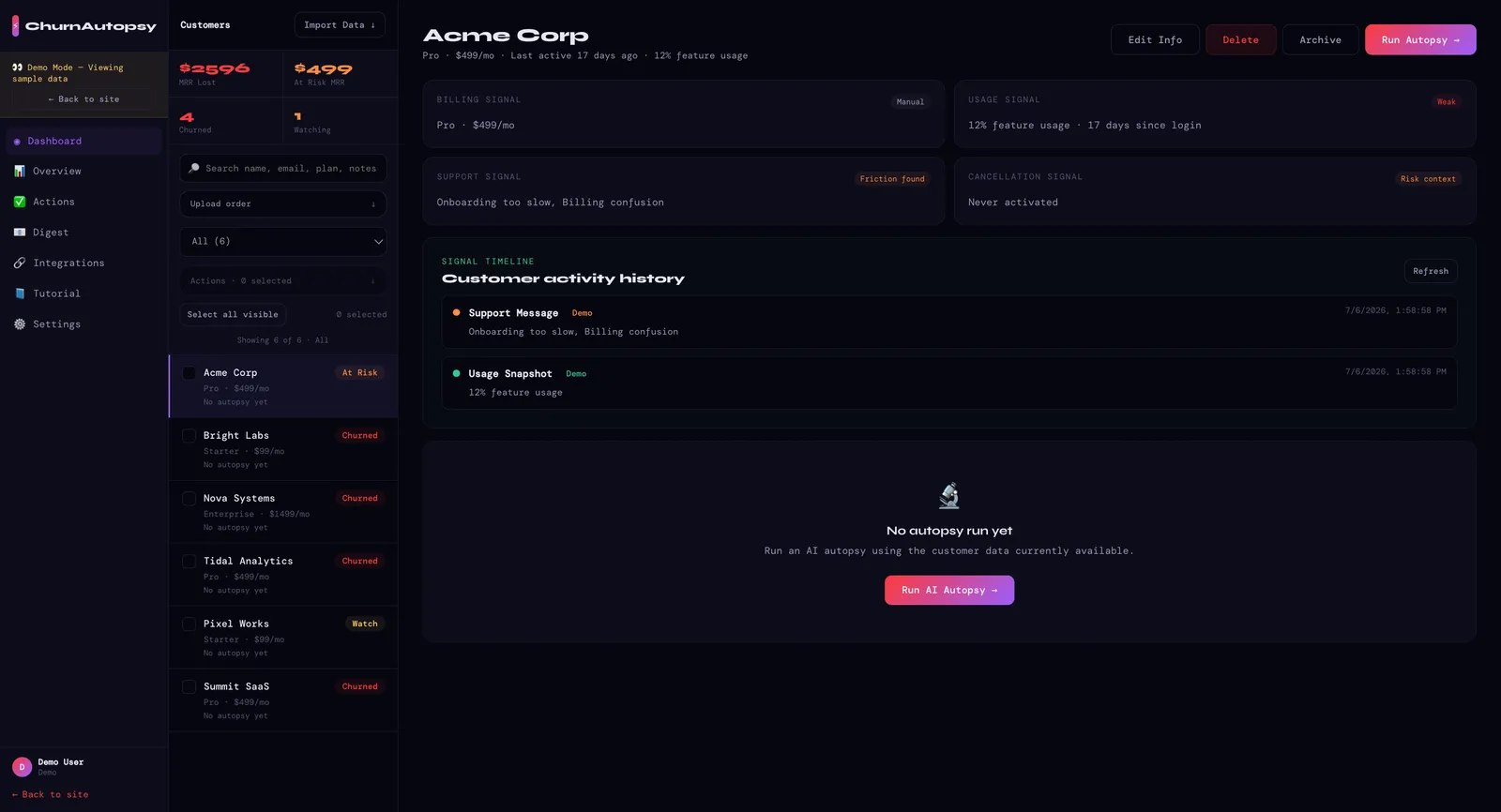Tick the Bright Labs checkbox

(x=190, y=436)
